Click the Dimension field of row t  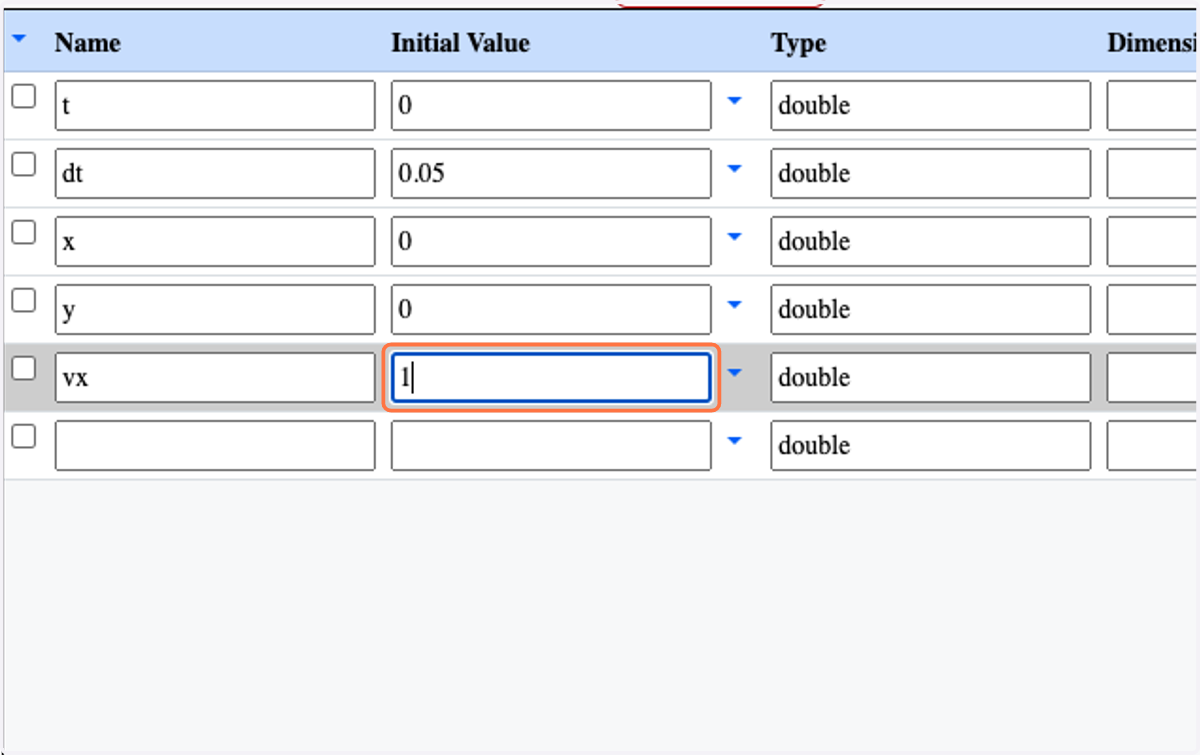coord(1153,105)
